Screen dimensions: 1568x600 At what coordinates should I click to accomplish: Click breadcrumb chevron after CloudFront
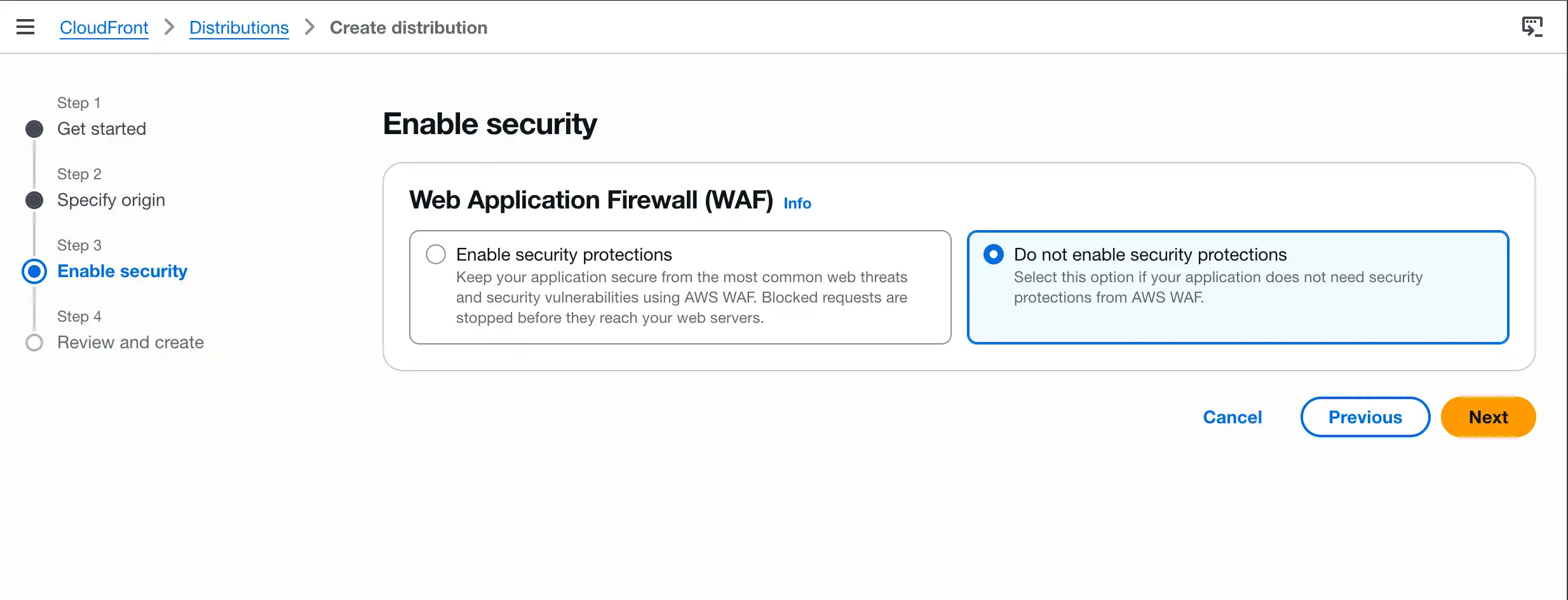[x=169, y=27]
